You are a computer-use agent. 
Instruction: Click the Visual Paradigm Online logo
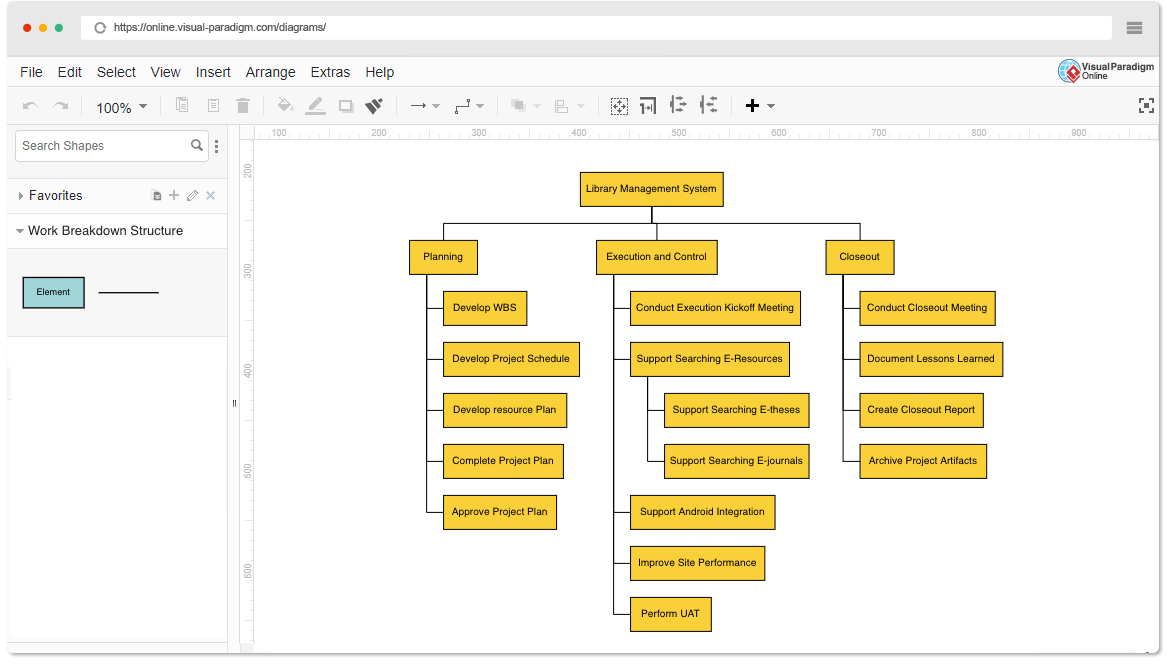[x=1106, y=71]
